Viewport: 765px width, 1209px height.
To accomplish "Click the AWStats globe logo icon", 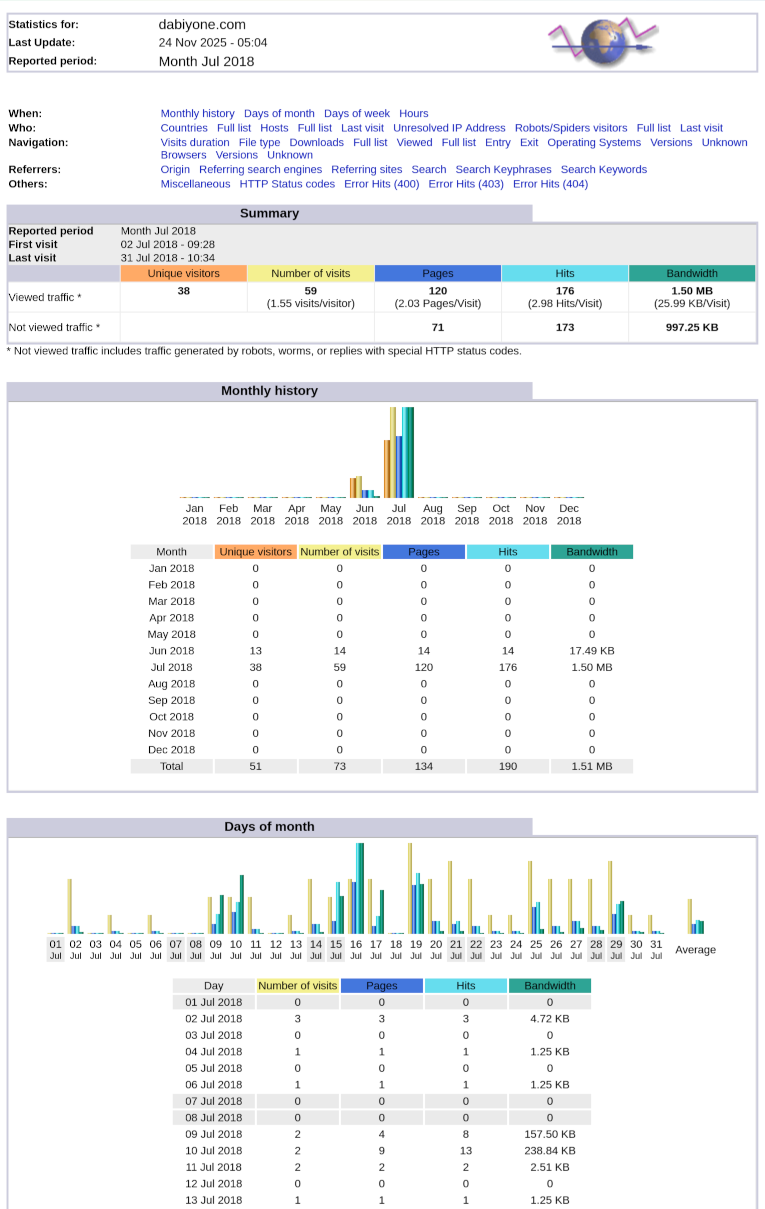I will (x=604, y=41).
